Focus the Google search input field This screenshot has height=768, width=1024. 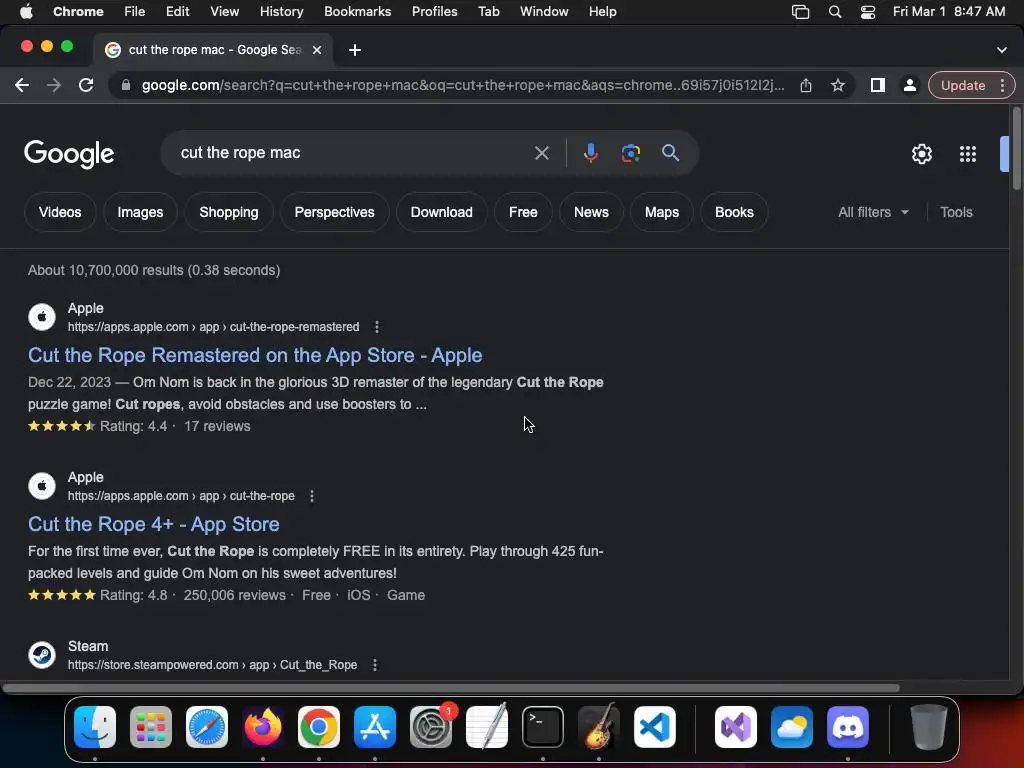coord(353,153)
